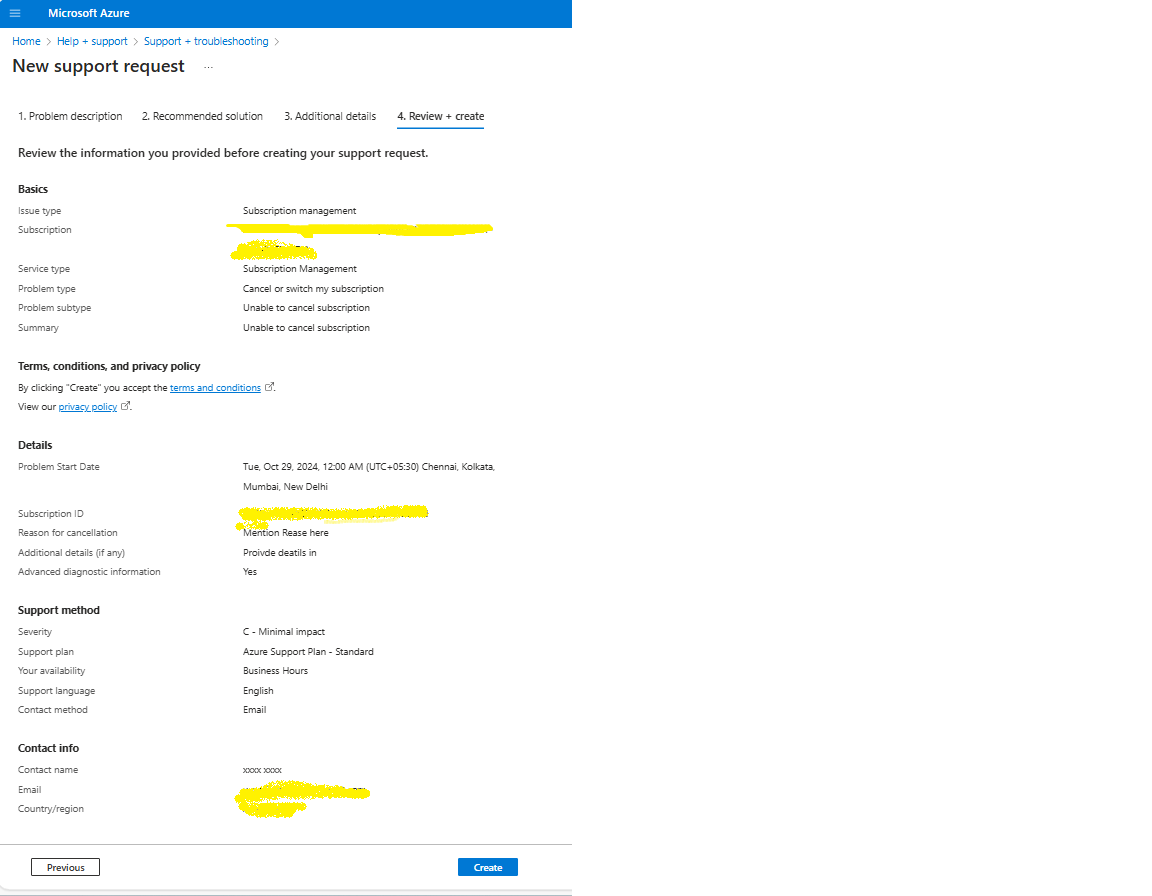Screen dimensions: 1152x896
Task: Click the 'English' support language value
Action: [258, 690]
